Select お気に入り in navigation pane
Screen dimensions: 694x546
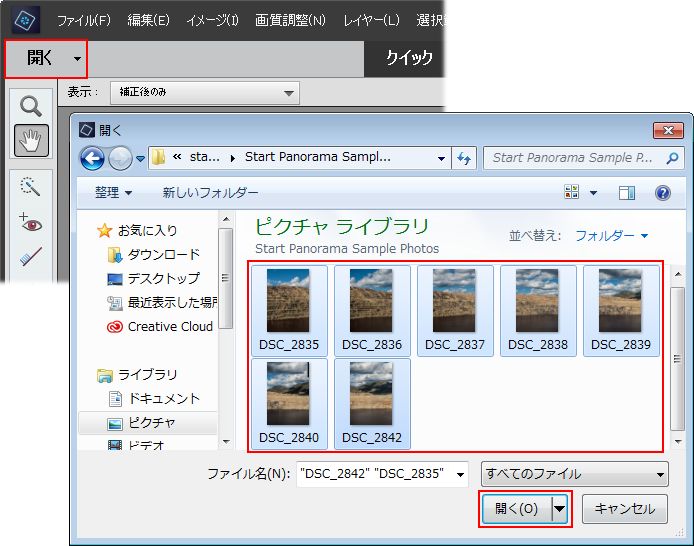click(x=137, y=230)
